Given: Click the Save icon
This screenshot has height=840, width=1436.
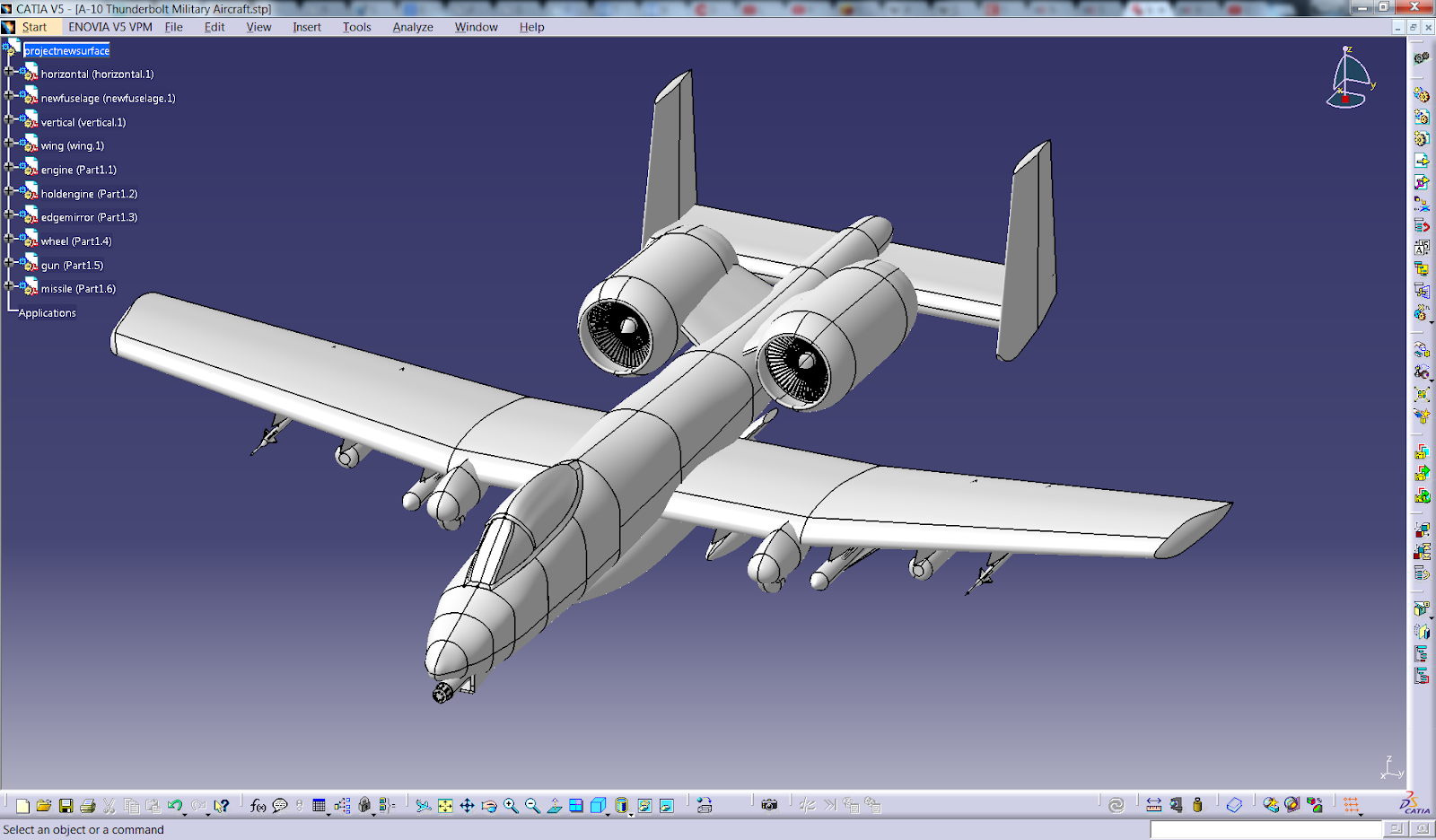Looking at the screenshot, I should pos(66,805).
